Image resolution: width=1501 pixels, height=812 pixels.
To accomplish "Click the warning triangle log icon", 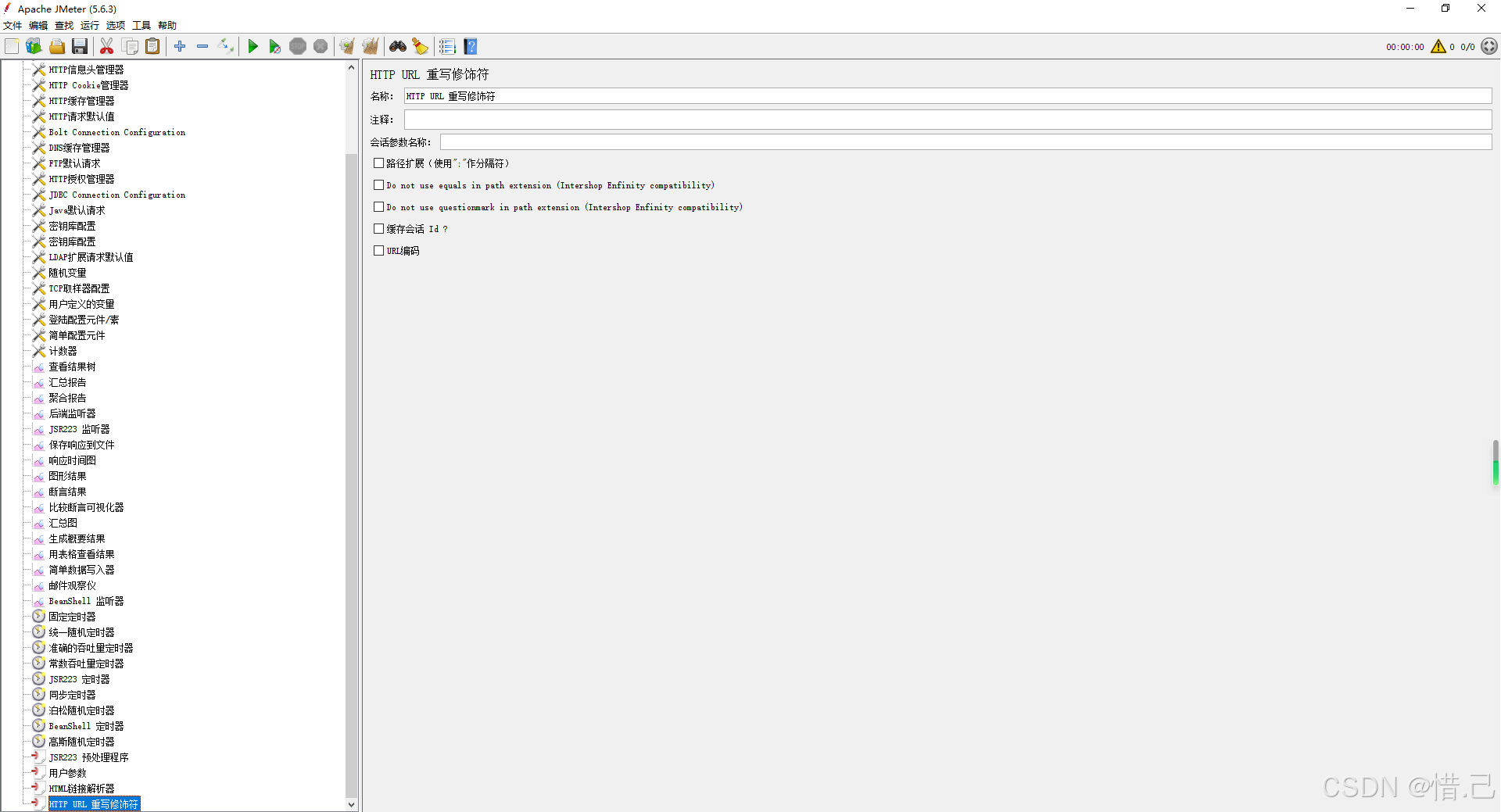I will (x=1438, y=47).
